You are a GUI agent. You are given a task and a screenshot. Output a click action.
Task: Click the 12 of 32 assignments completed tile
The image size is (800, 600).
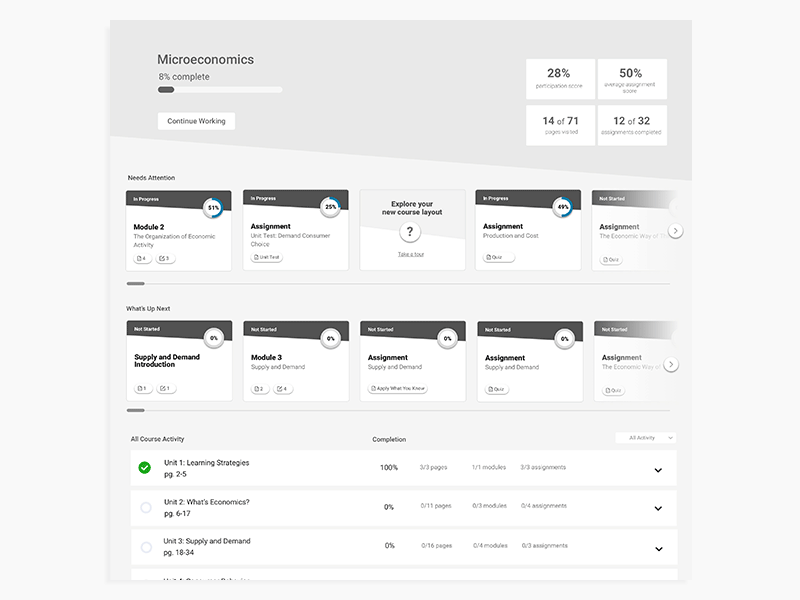point(632,126)
